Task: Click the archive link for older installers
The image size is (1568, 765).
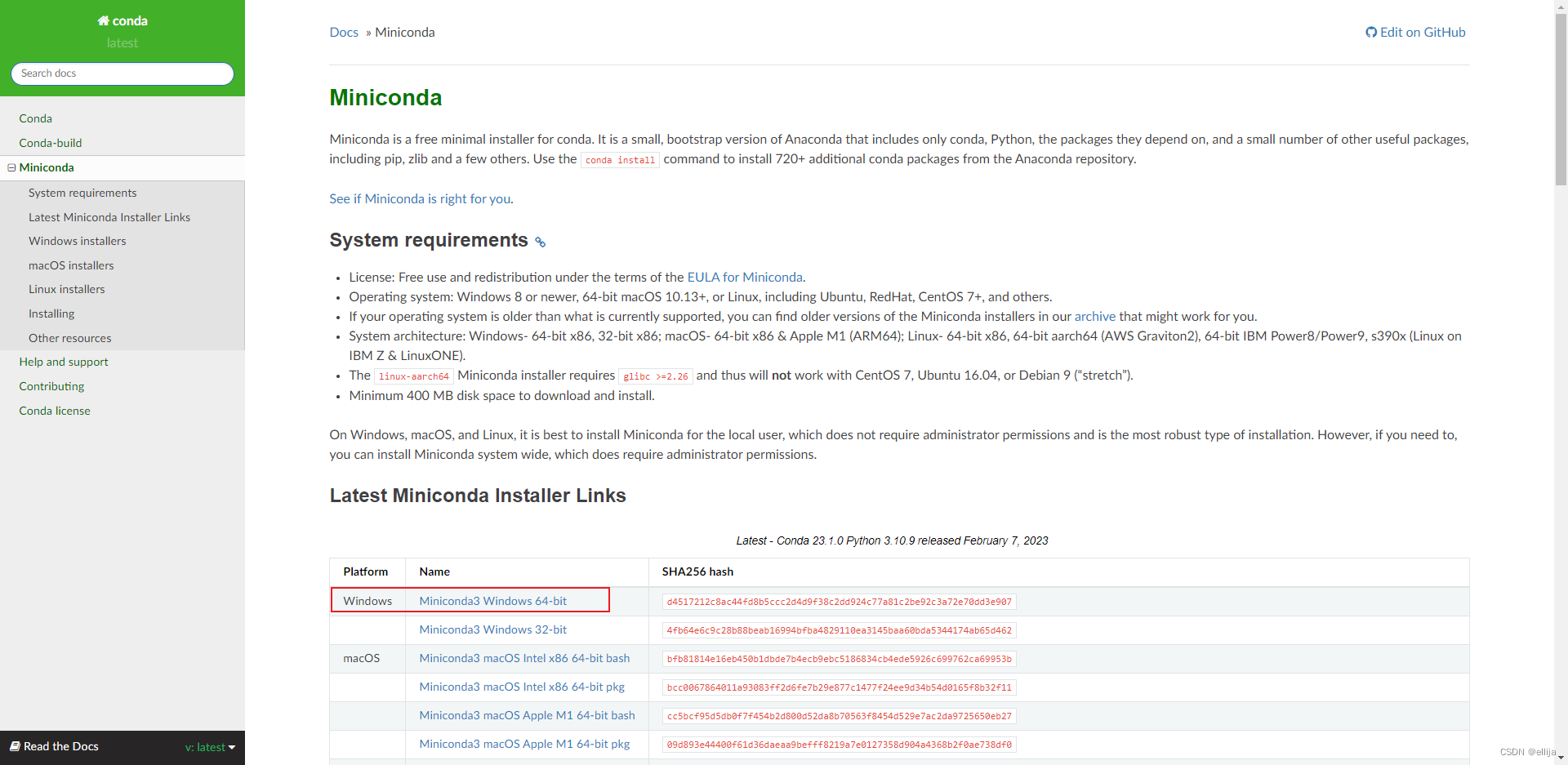Action: pyautogui.click(x=1094, y=317)
